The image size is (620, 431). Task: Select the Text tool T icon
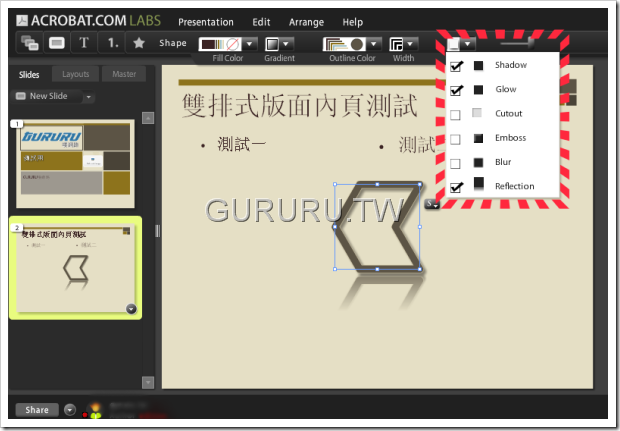(83, 43)
